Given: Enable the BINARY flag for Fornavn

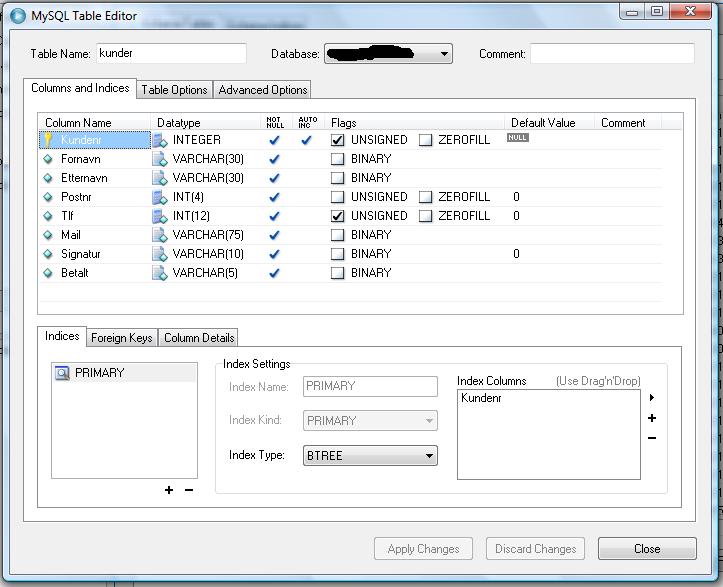Looking at the screenshot, I should [338, 159].
